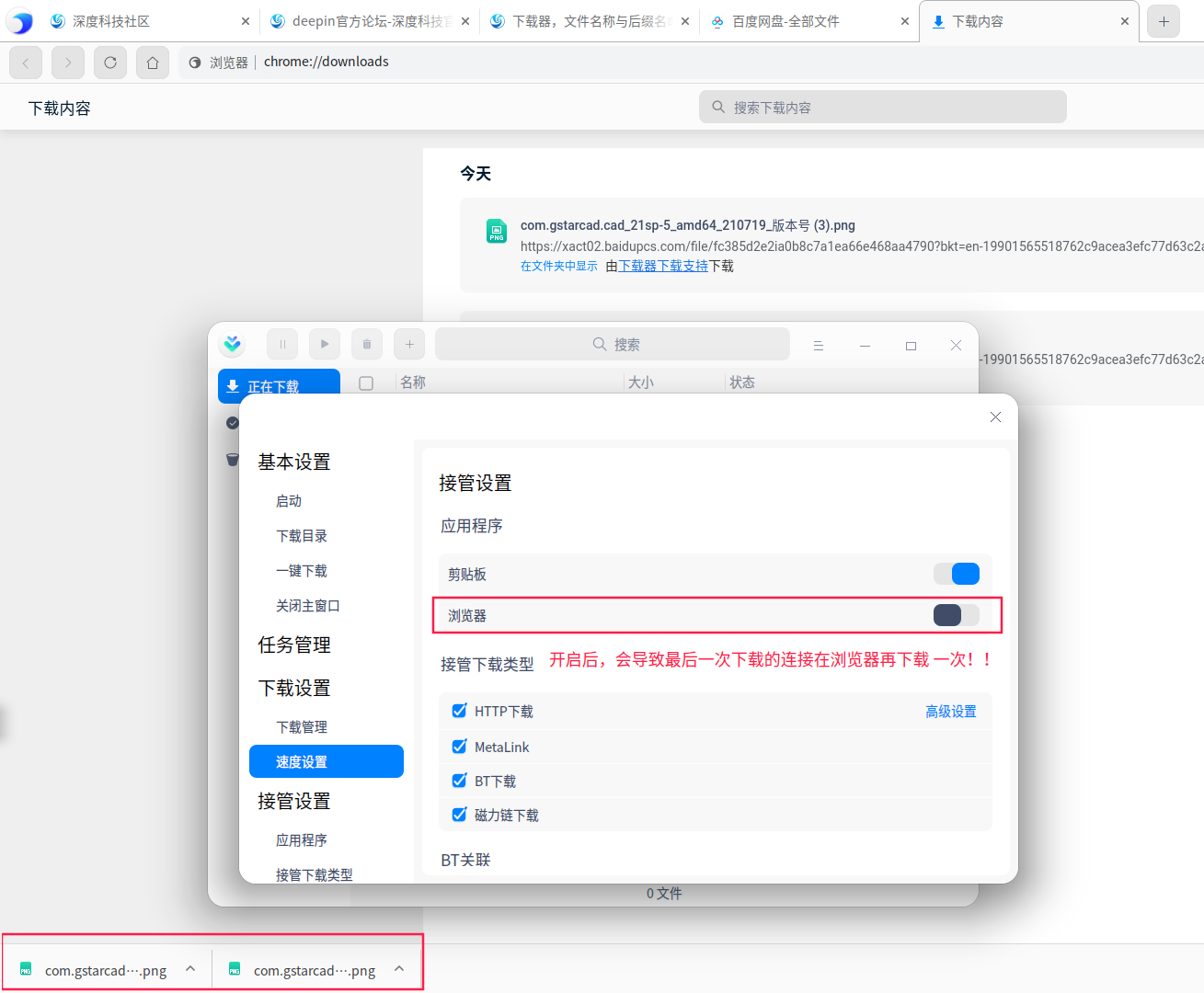Open a new browser tab with plus
Viewport: 1204px width, 993px height.
(x=1164, y=21)
